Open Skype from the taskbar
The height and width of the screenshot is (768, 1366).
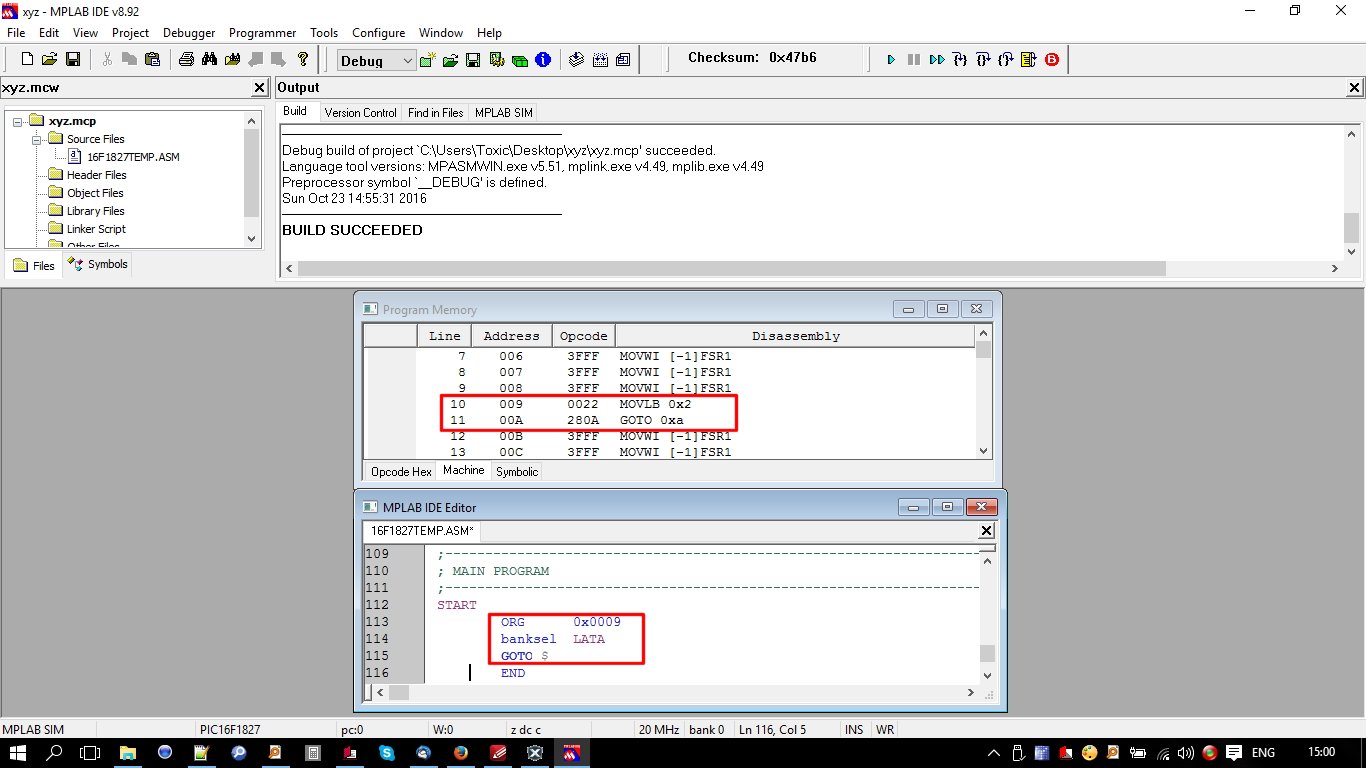pos(386,752)
